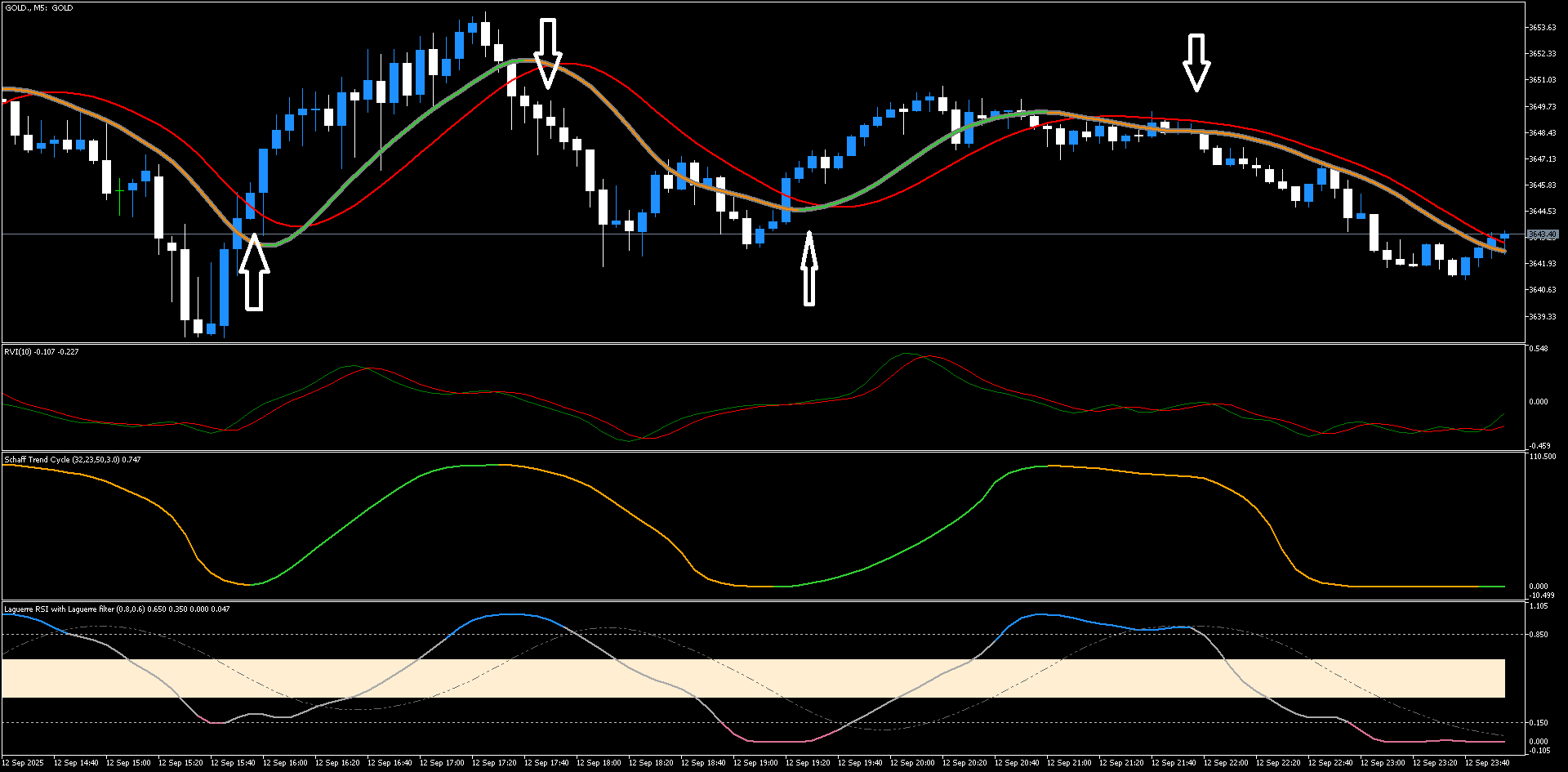The image size is (1568, 772).
Task: Select the RVI(10) indicator label
Action: pos(41,351)
